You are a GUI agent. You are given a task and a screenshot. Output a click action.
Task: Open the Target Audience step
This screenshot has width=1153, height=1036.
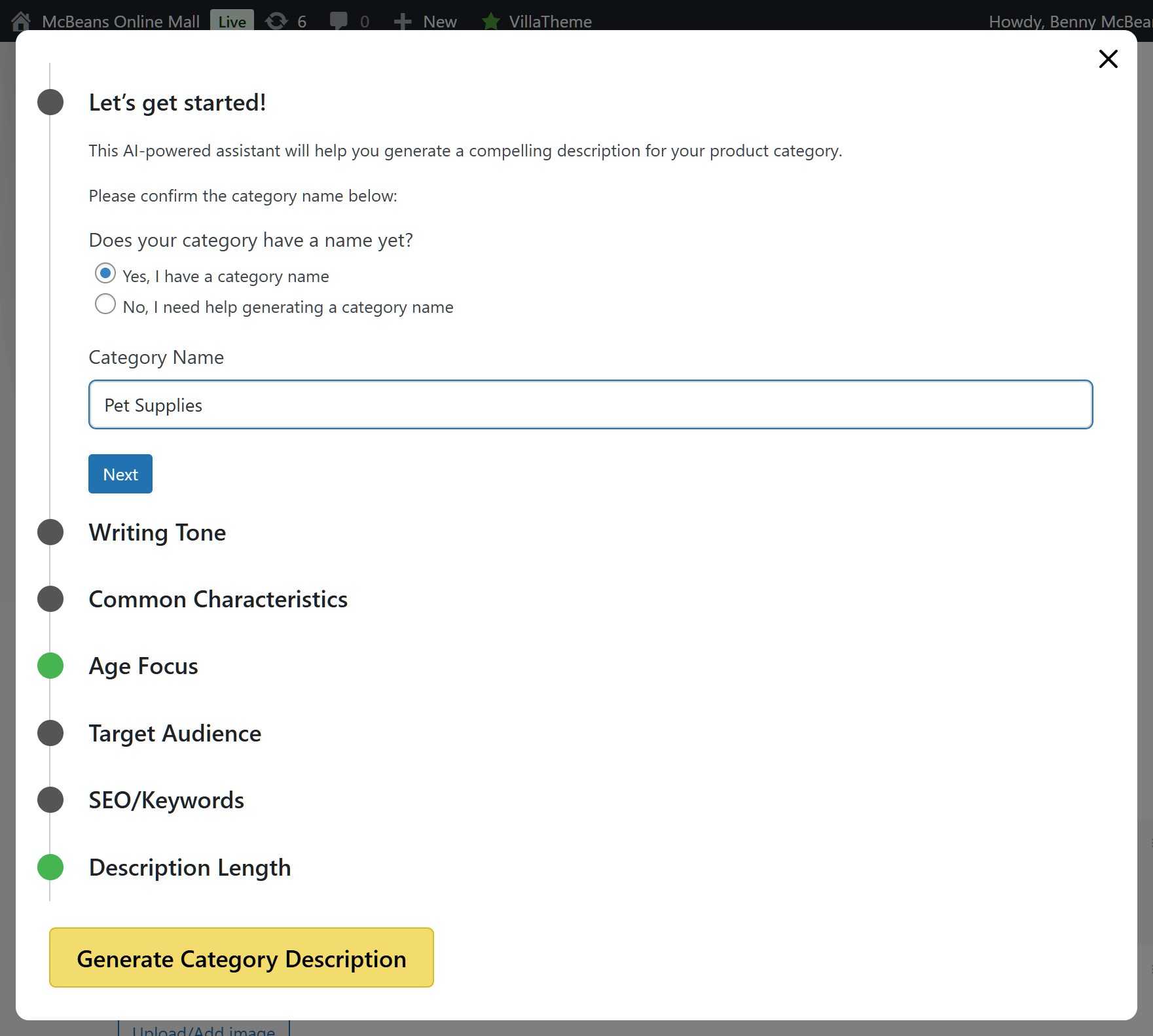175,734
